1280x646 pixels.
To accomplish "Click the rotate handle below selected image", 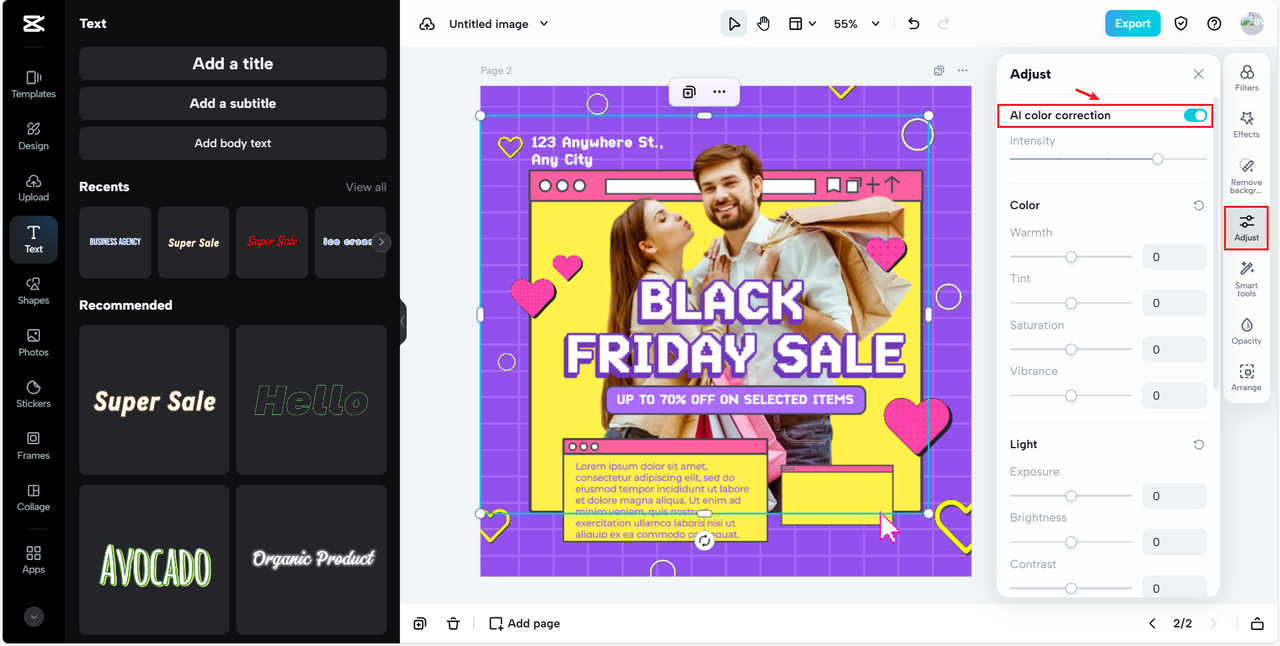I will coord(705,541).
